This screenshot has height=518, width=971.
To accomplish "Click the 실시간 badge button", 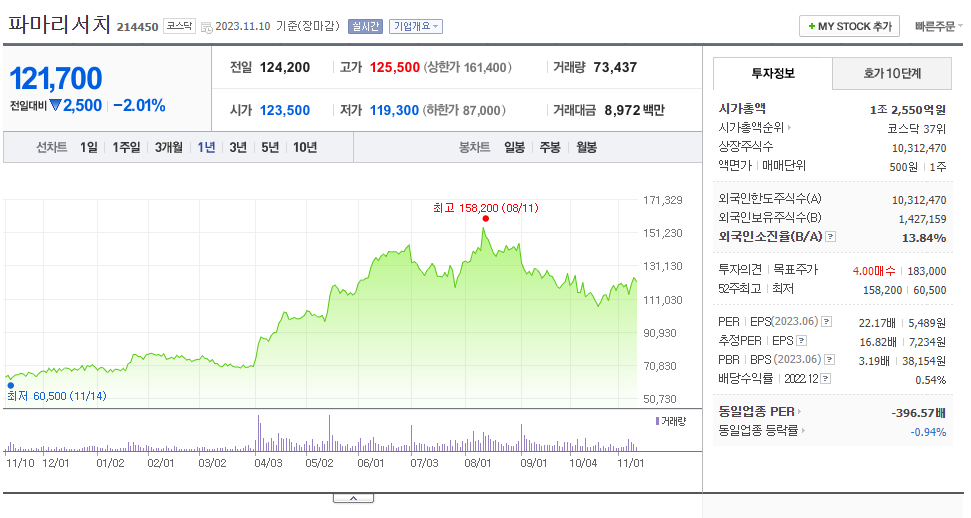I will 365,27.
